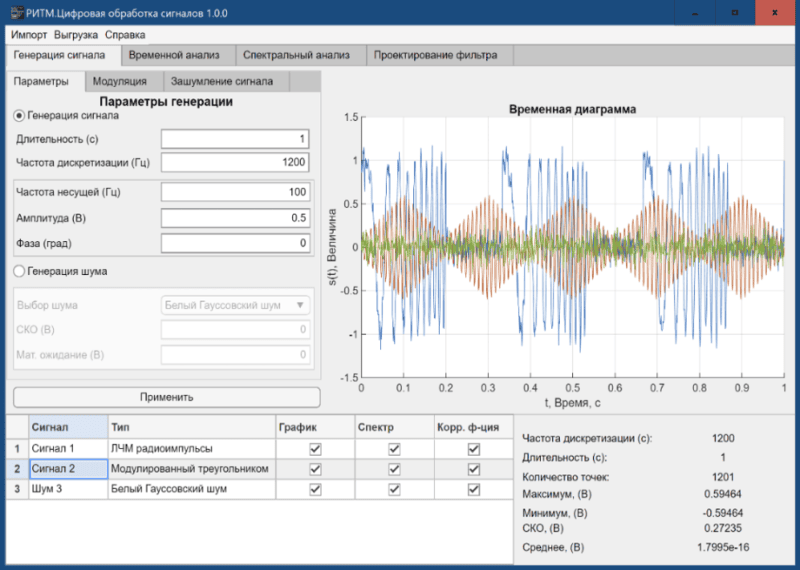Edit the Частота несущей (Гц) field
The image size is (800, 570).
(x=235, y=192)
